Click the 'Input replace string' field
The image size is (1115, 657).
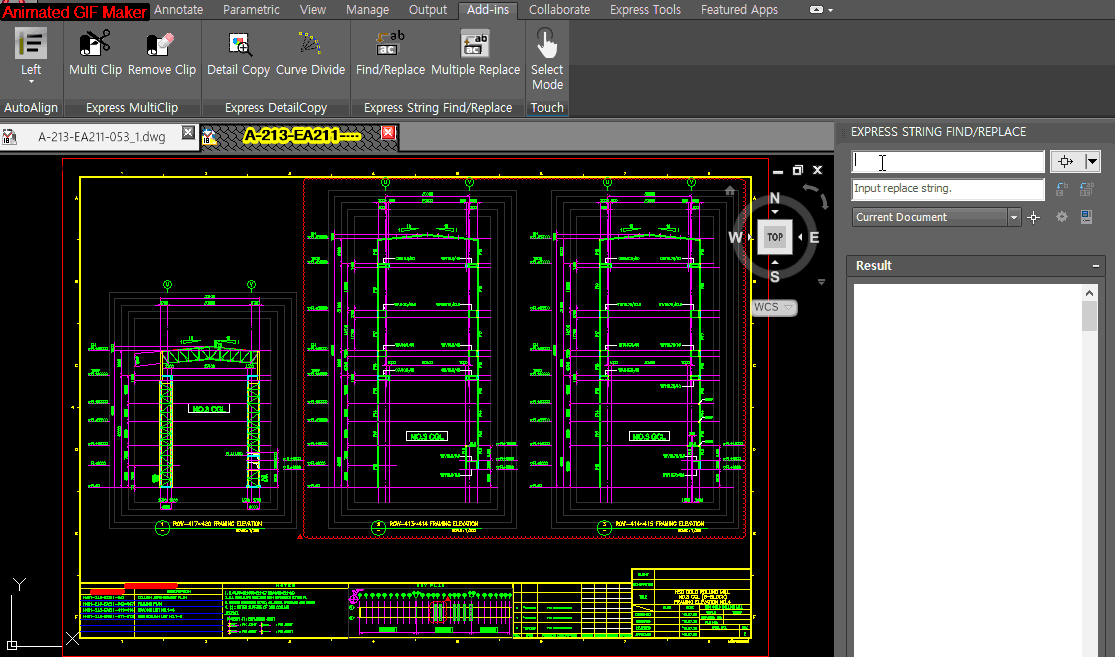pos(947,189)
